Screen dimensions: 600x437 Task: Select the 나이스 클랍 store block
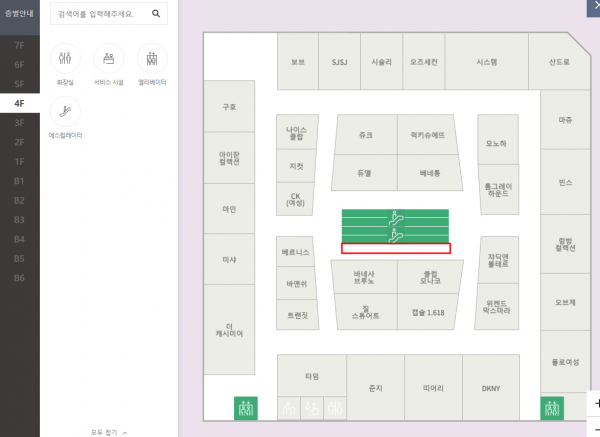[x=297, y=132]
